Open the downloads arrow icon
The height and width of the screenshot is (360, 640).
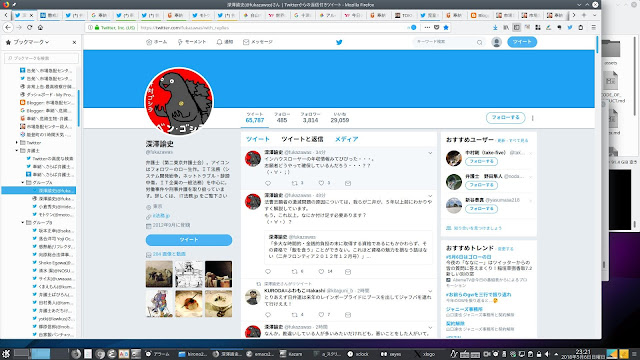click(495, 27)
